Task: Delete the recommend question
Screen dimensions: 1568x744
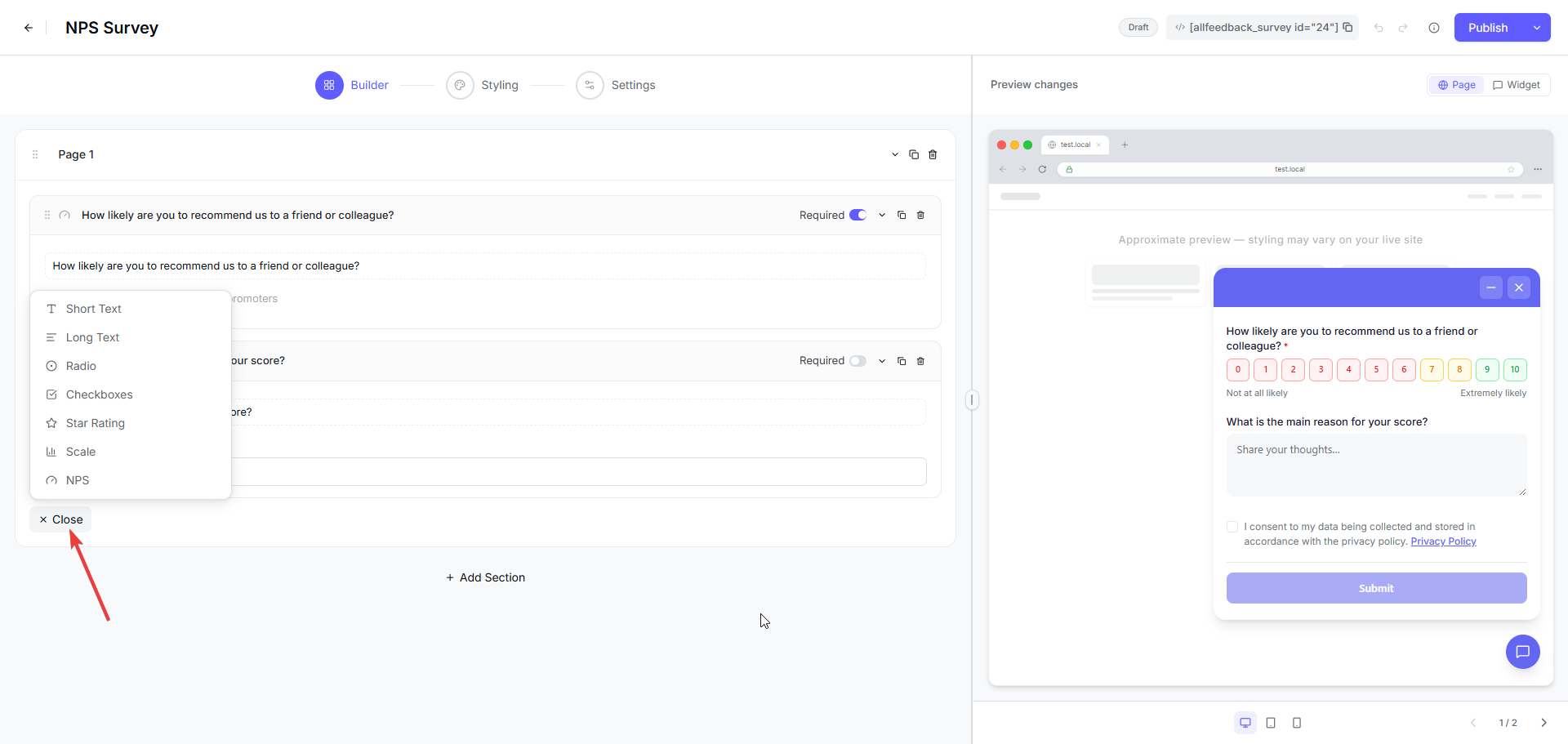Action: pyautogui.click(x=920, y=216)
